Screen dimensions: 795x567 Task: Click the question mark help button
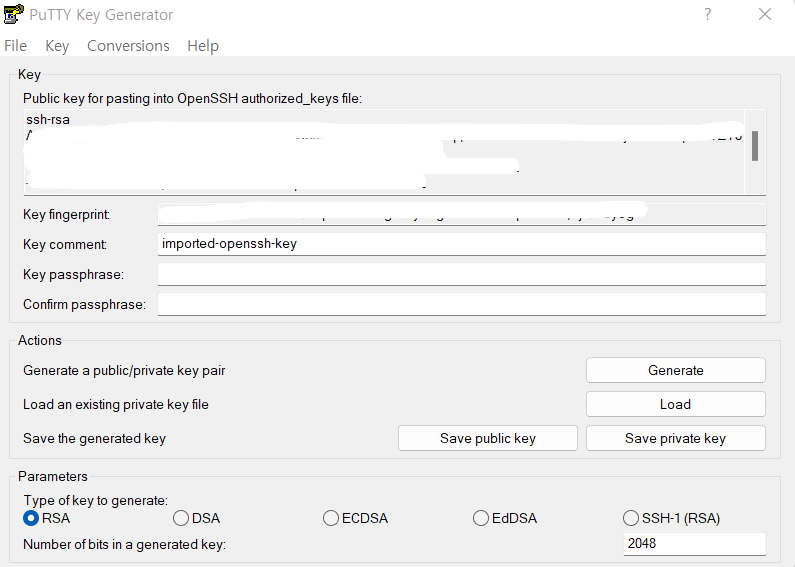click(x=708, y=14)
